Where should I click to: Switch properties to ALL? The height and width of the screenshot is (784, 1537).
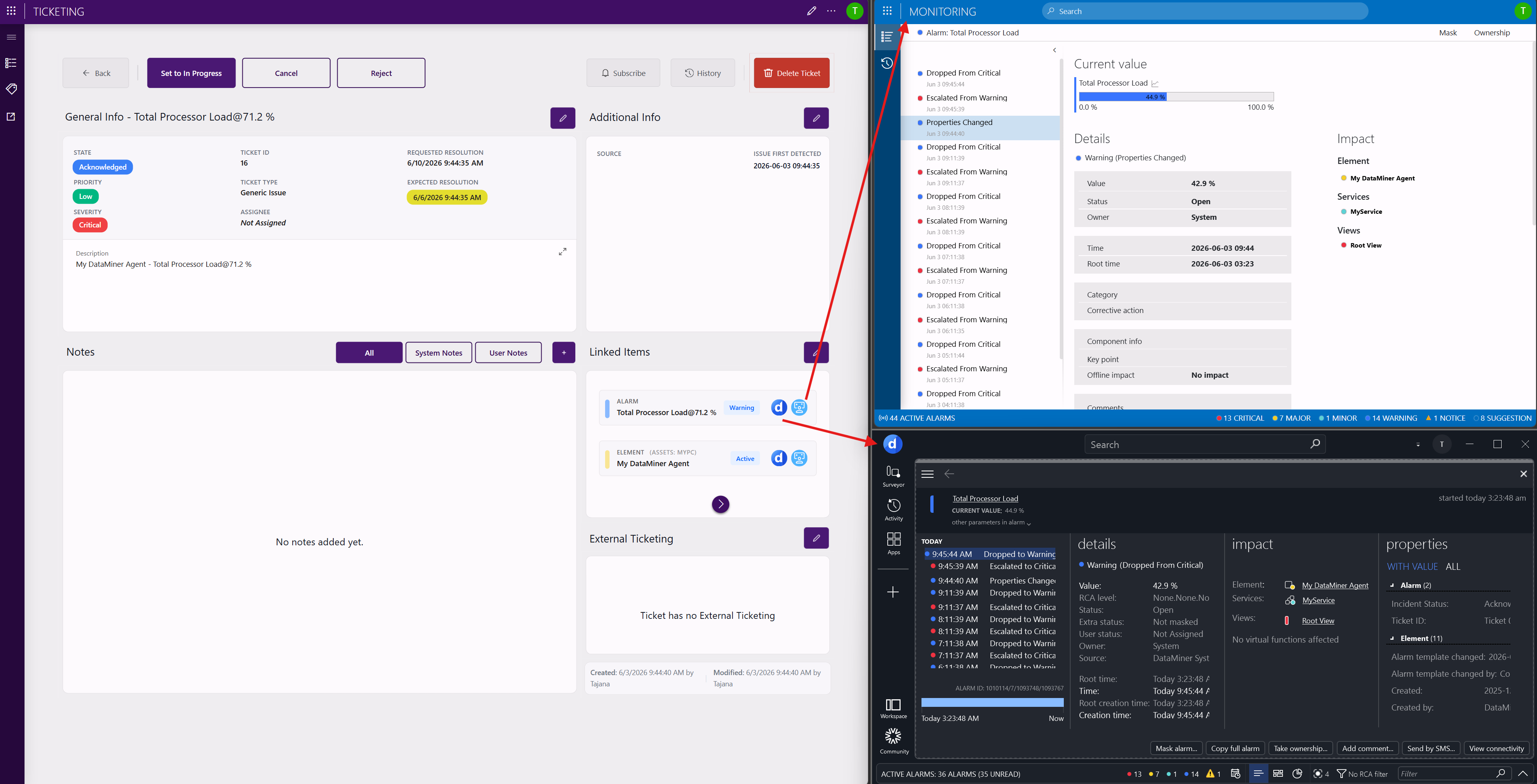[x=1453, y=566]
